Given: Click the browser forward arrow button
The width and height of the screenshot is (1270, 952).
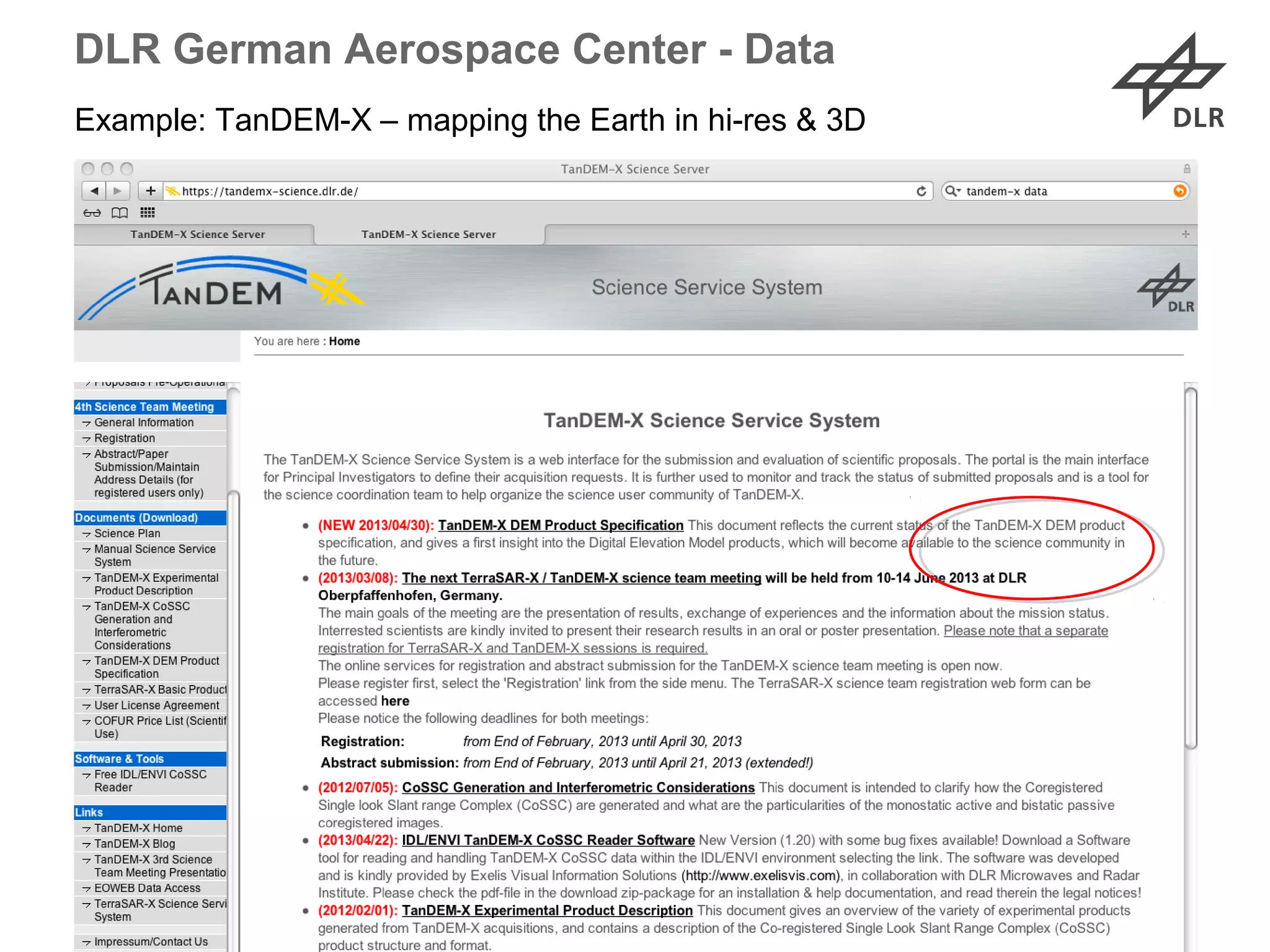Looking at the screenshot, I should 117,191.
